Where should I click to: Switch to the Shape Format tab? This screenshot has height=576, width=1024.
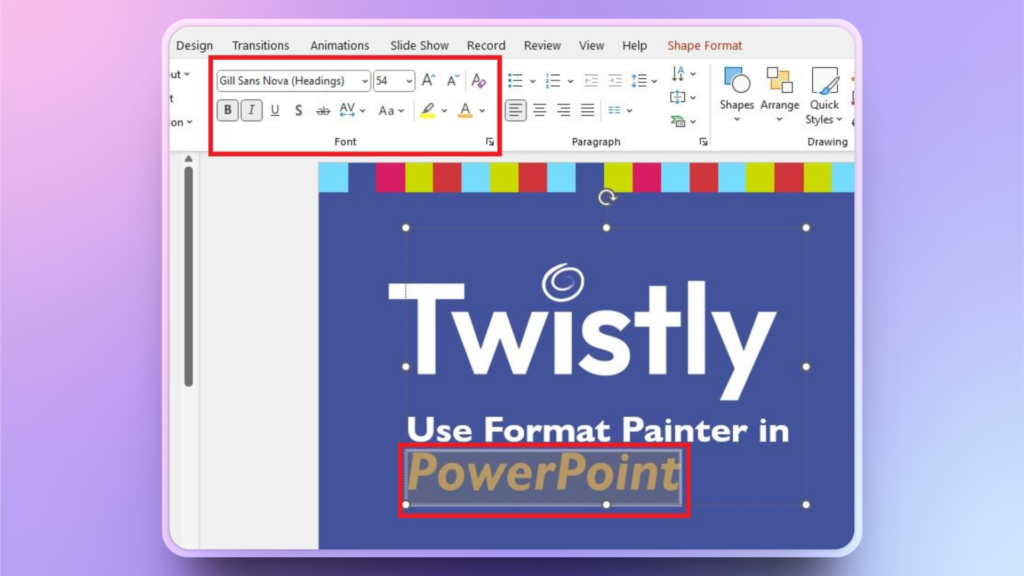[x=704, y=46]
